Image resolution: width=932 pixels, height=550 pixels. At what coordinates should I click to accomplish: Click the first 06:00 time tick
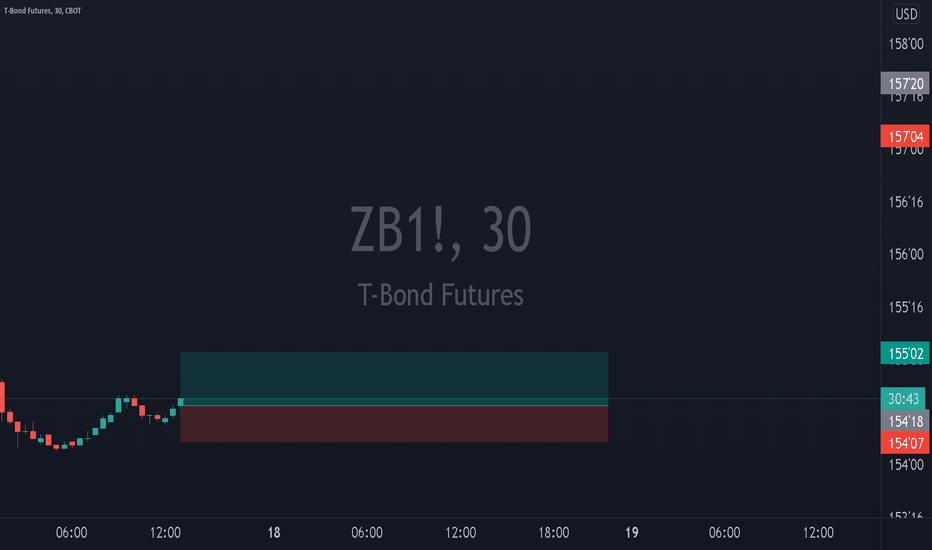[x=71, y=532]
